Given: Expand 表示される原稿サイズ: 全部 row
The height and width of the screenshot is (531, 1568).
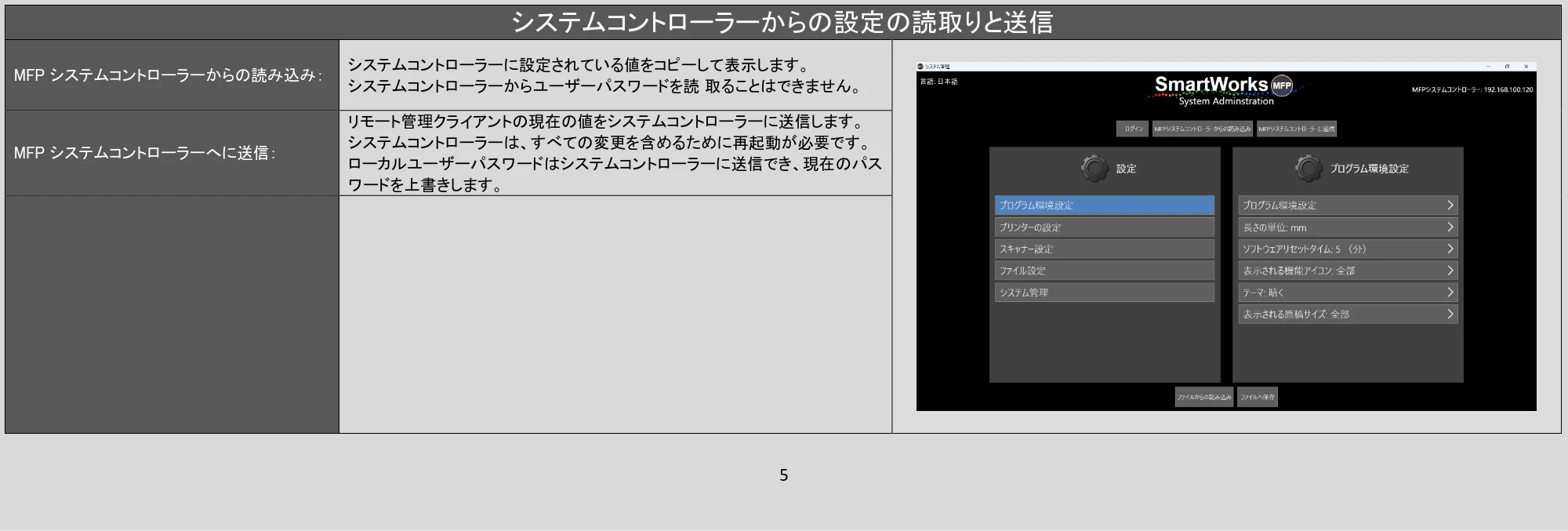Looking at the screenshot, I should click(x=1348, y=315).
